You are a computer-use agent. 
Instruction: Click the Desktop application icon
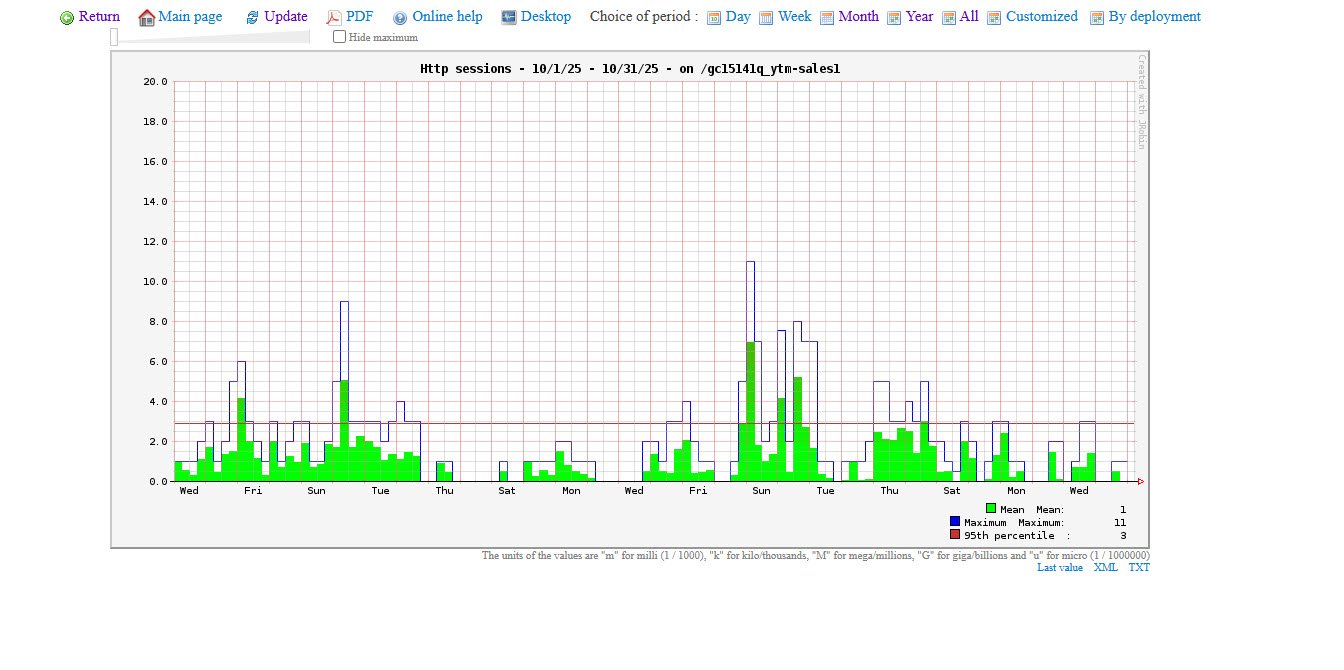pos(509,17)
